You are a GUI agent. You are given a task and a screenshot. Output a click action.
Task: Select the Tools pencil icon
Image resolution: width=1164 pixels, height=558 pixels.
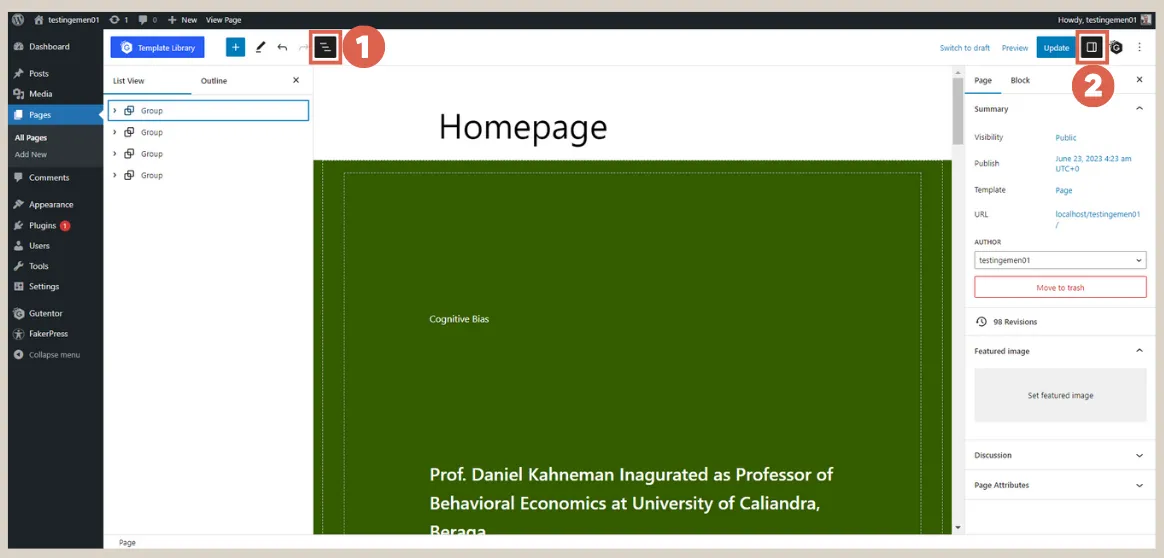tap(260, 47)
